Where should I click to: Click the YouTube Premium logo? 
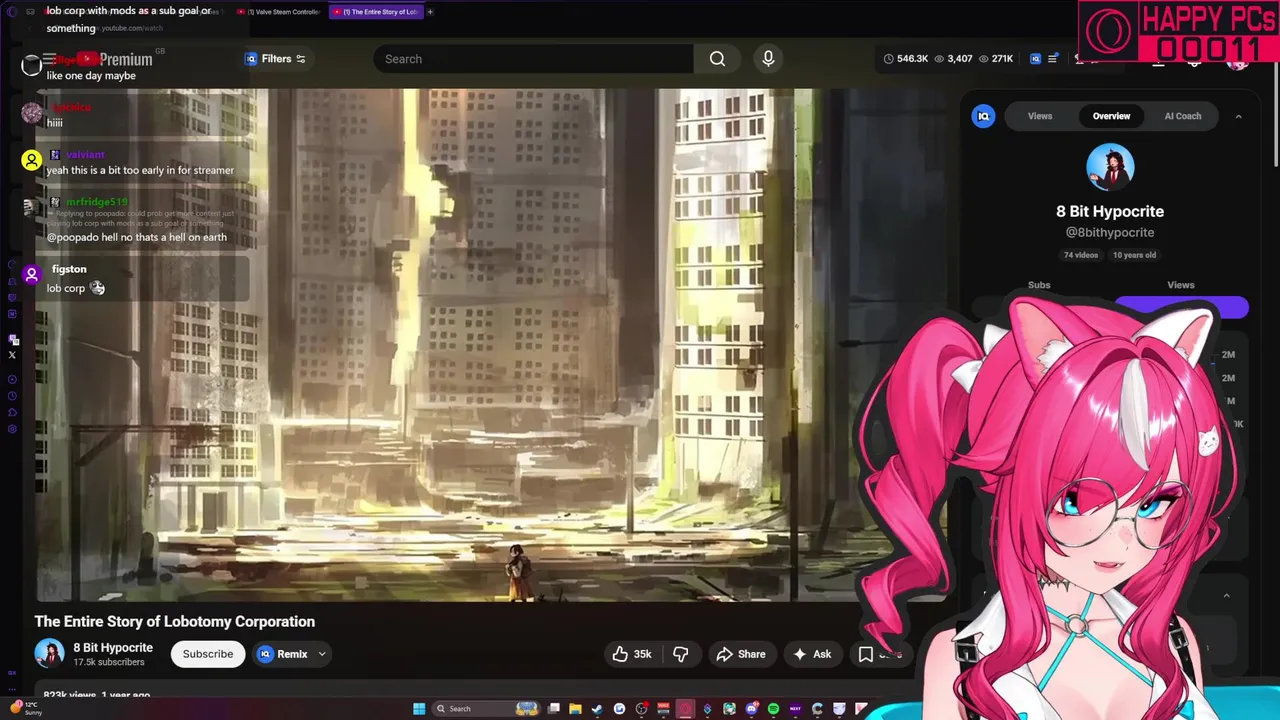coord(116,60)
